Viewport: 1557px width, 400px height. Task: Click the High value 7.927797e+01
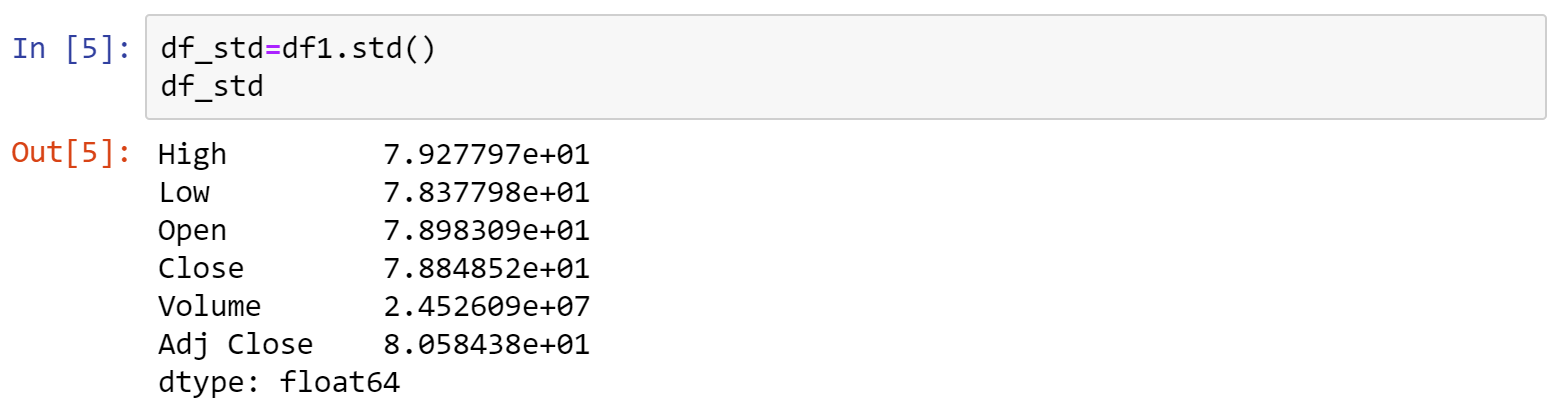[487, 154]
